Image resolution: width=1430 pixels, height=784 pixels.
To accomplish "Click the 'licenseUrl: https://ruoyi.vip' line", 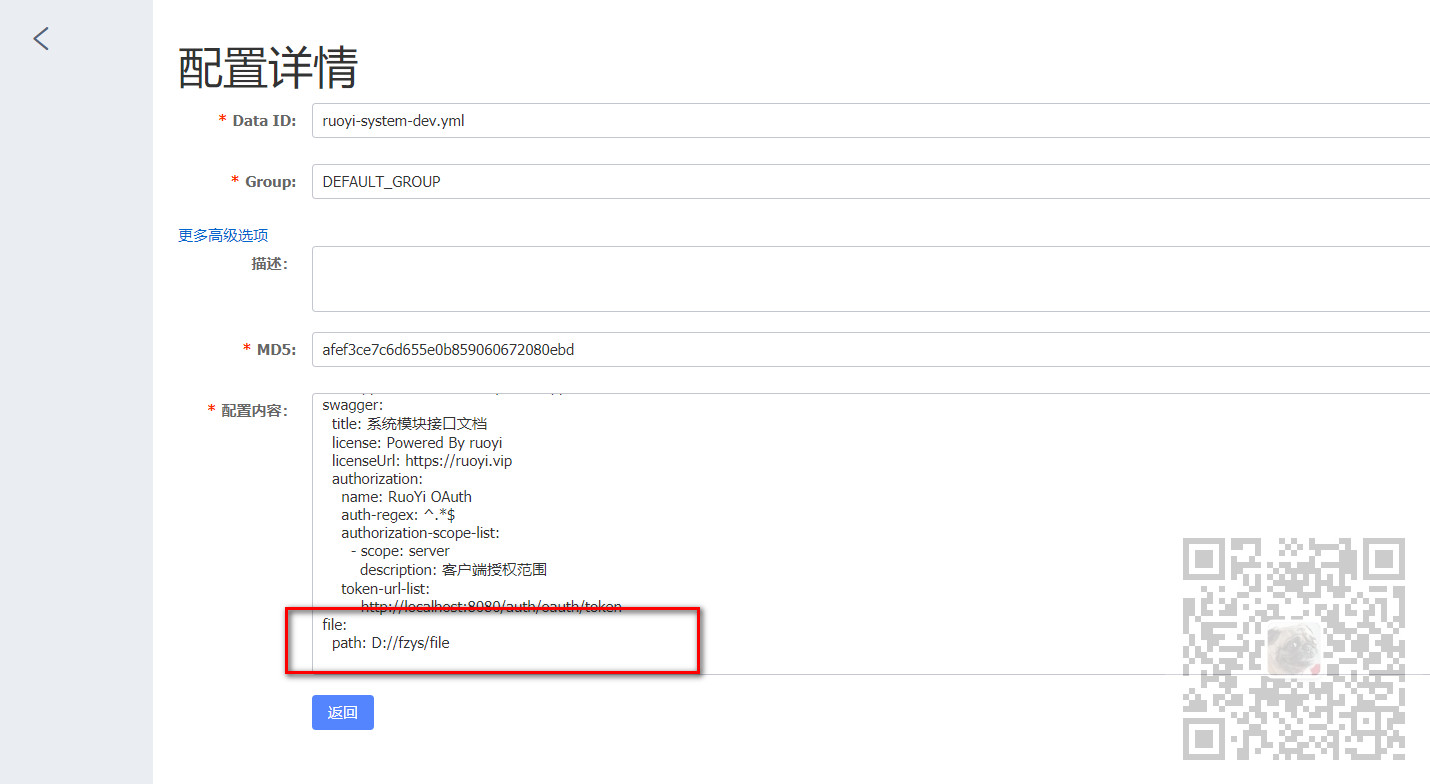I will click(x=422, y=460).
